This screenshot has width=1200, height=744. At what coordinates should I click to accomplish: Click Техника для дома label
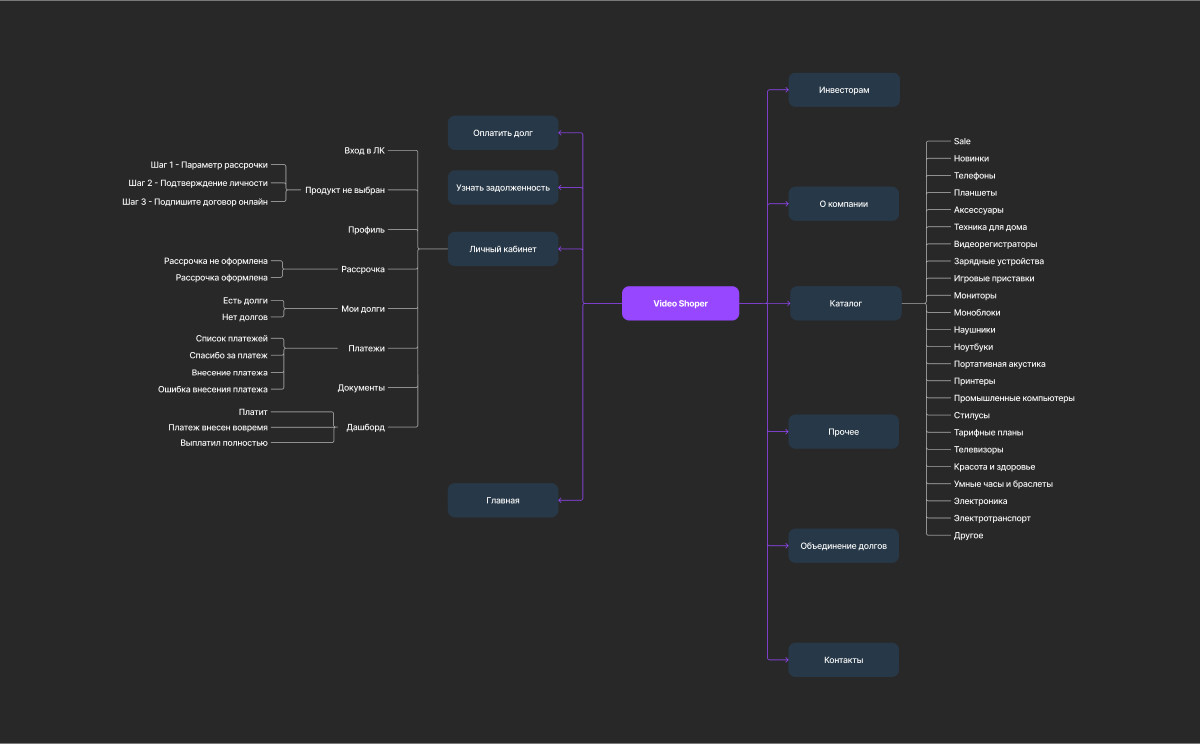pos(990,227)
